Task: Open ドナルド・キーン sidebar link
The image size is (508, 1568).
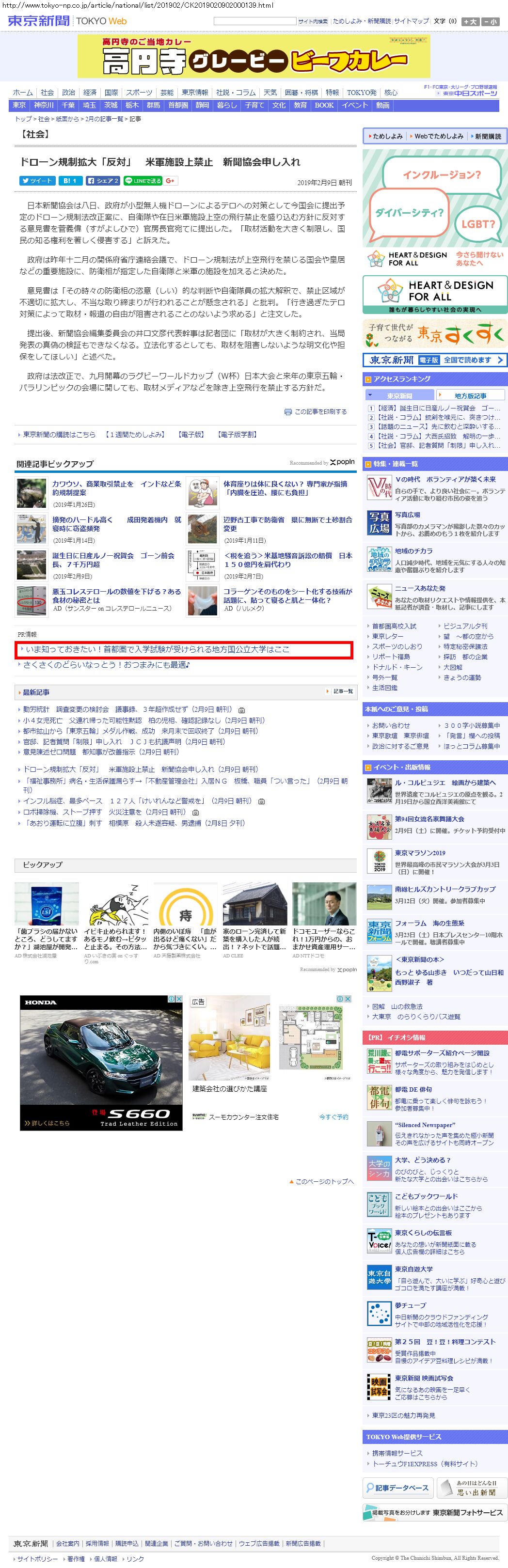Action: 397,667
